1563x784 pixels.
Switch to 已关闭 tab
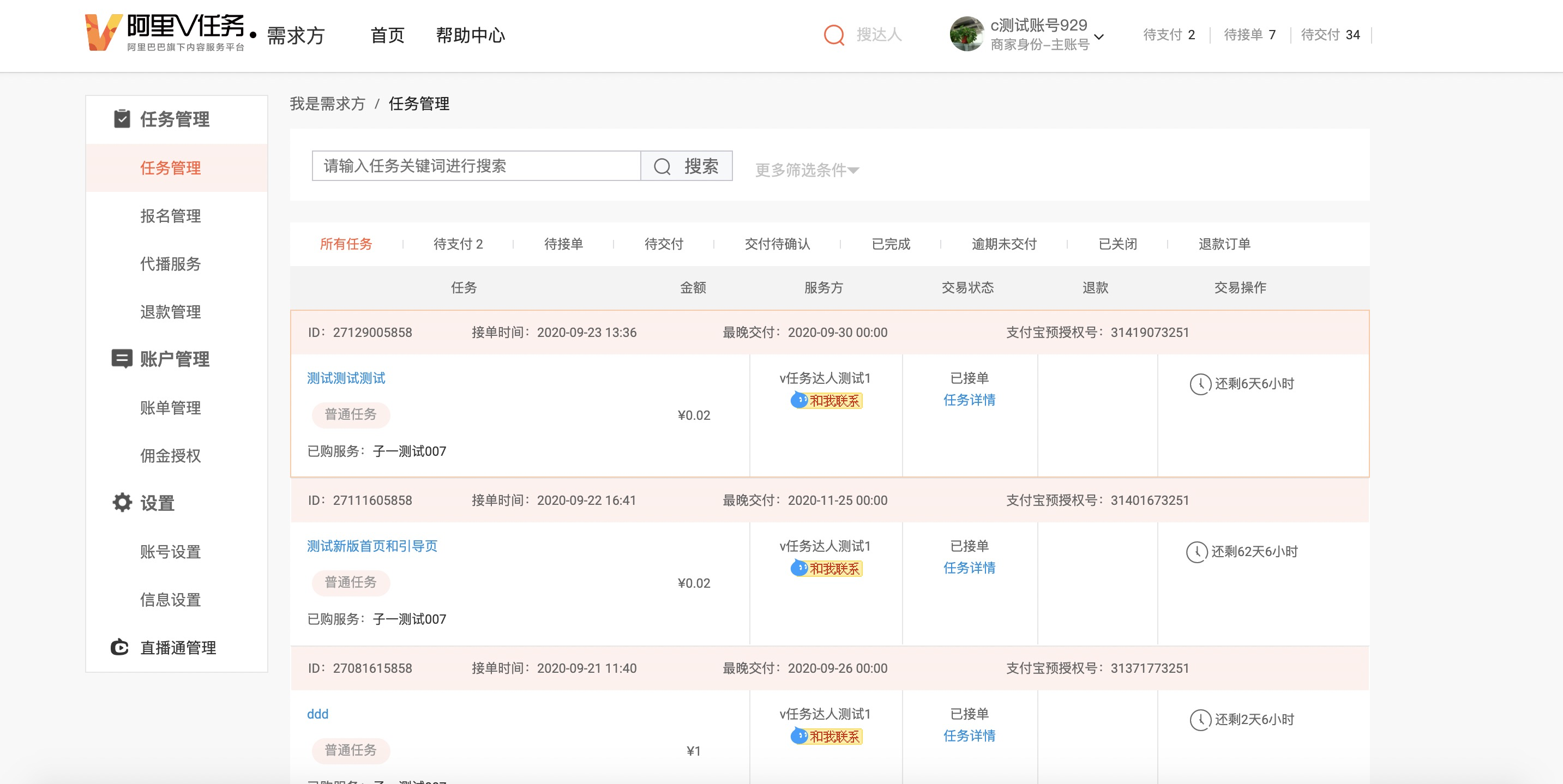pos(1117,244)
